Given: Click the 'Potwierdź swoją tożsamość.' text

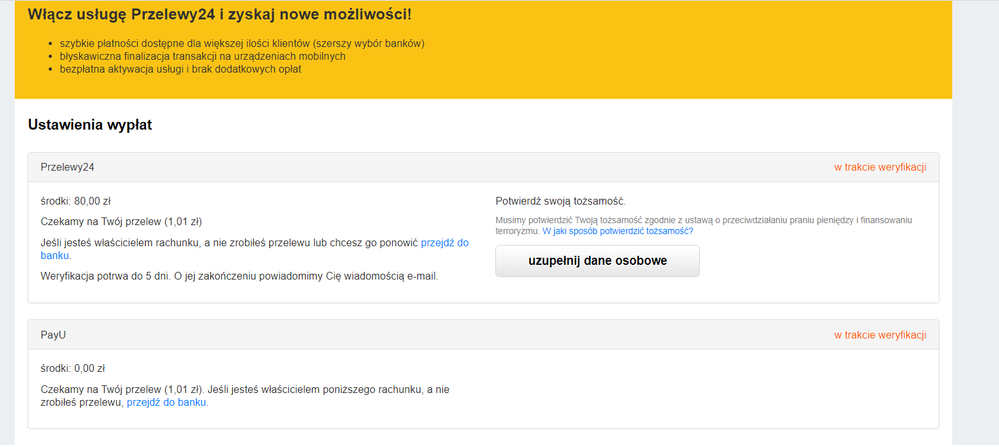Looking at the screenshot, I should (x=560, y=201).
